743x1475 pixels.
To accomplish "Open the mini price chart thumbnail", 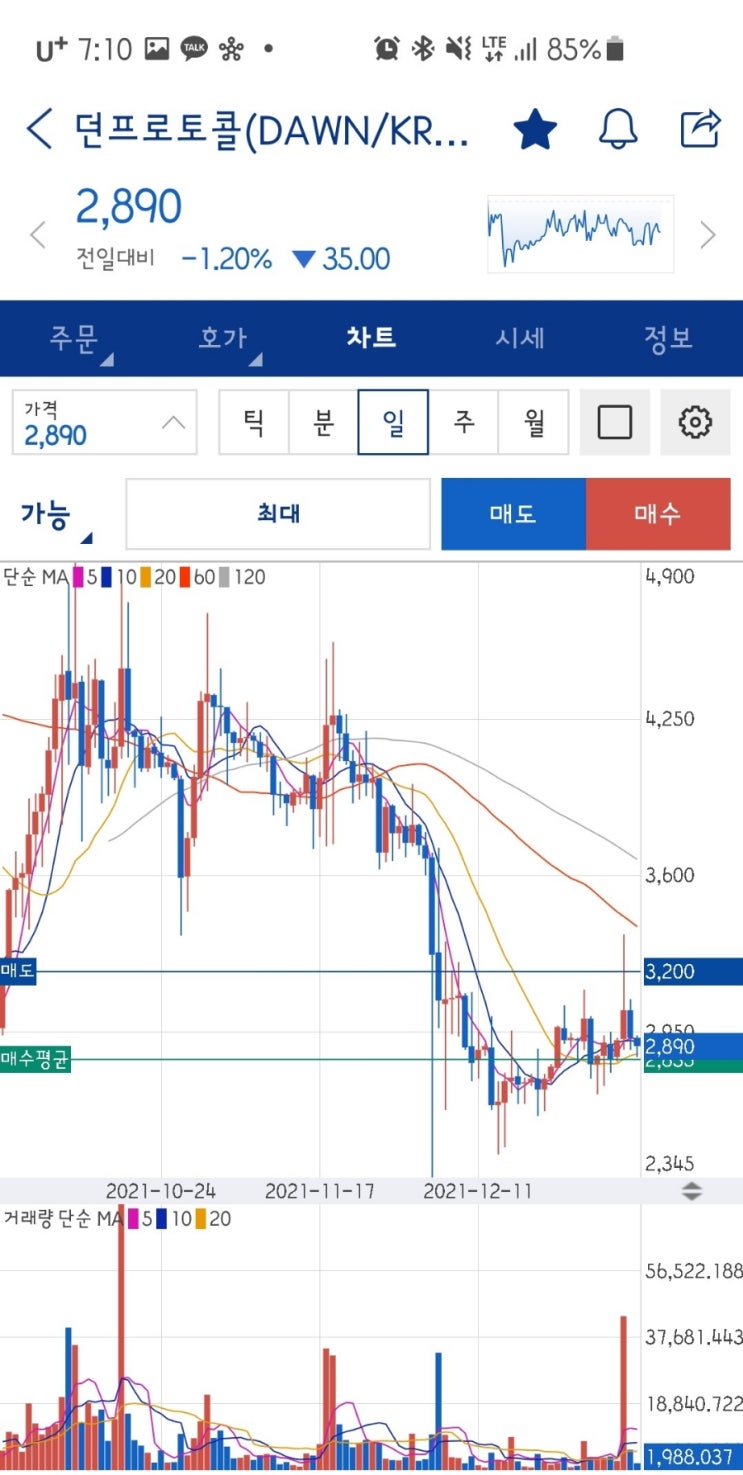I will (580, 234).
